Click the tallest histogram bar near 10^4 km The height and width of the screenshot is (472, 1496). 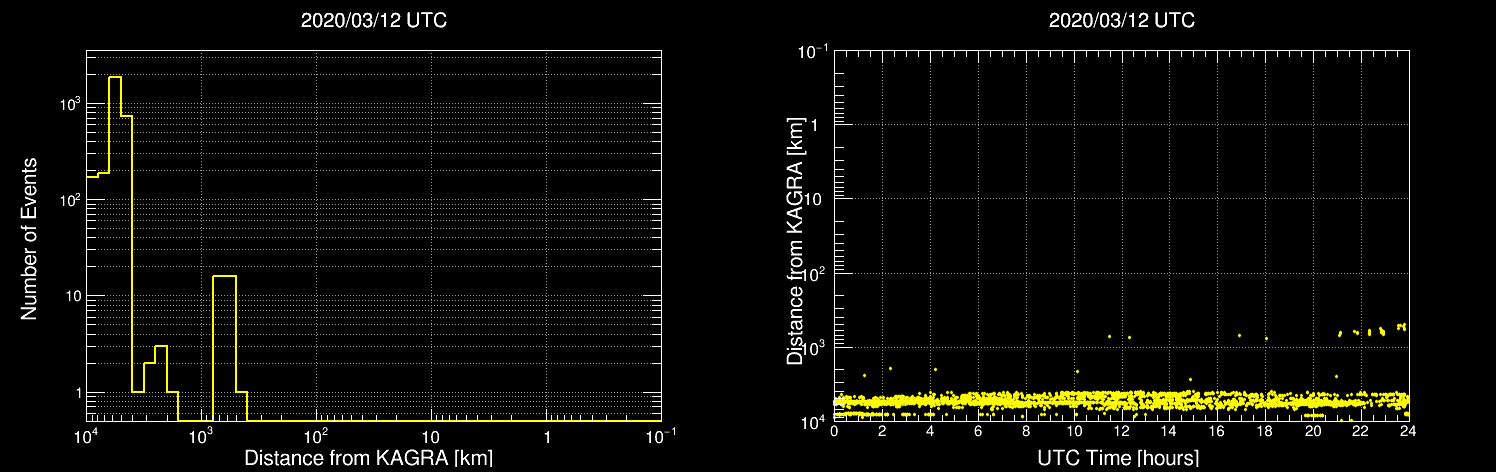pyautogui.click(x=114, y=248)
